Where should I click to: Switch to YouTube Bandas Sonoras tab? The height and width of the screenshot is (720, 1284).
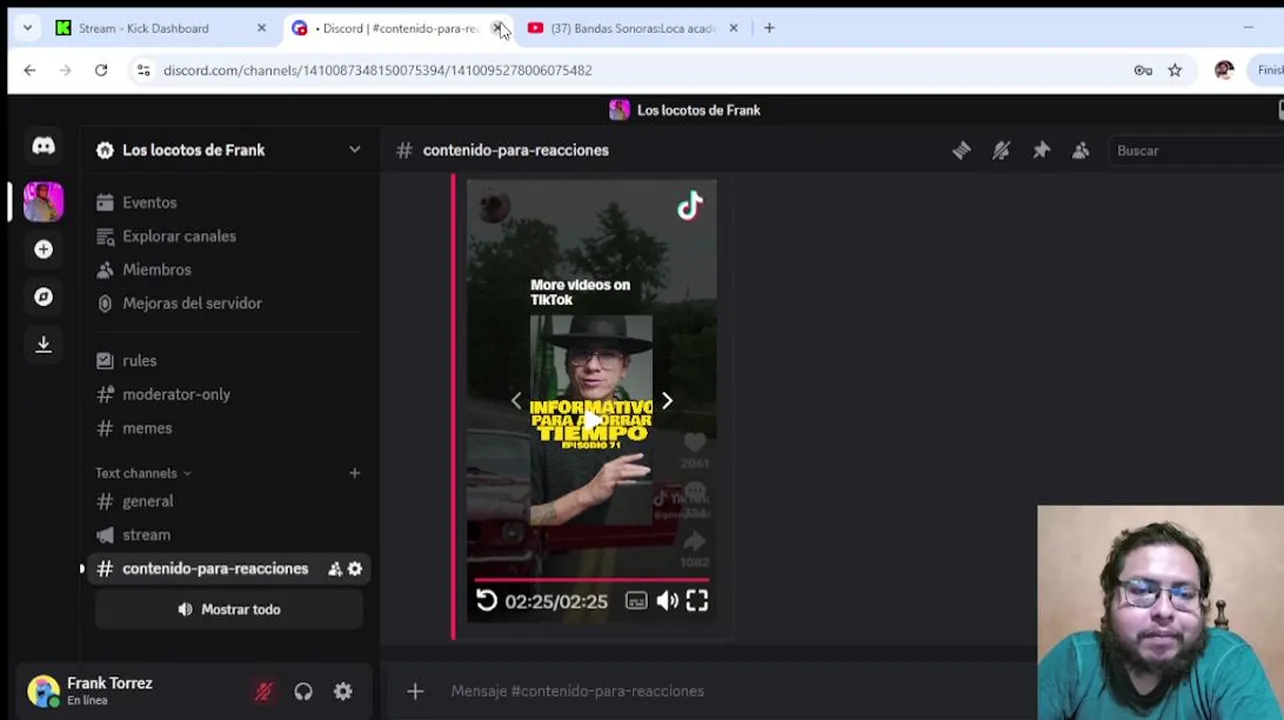(x=632, y=28)
